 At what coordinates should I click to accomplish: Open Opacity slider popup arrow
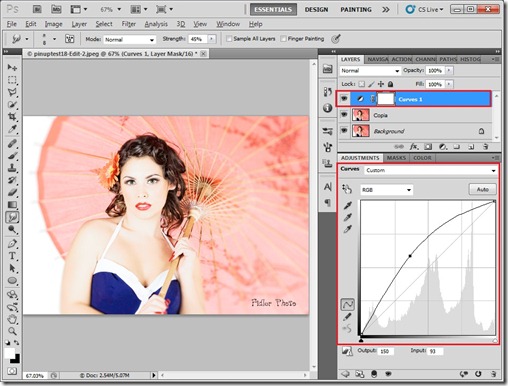coord(449,70)
